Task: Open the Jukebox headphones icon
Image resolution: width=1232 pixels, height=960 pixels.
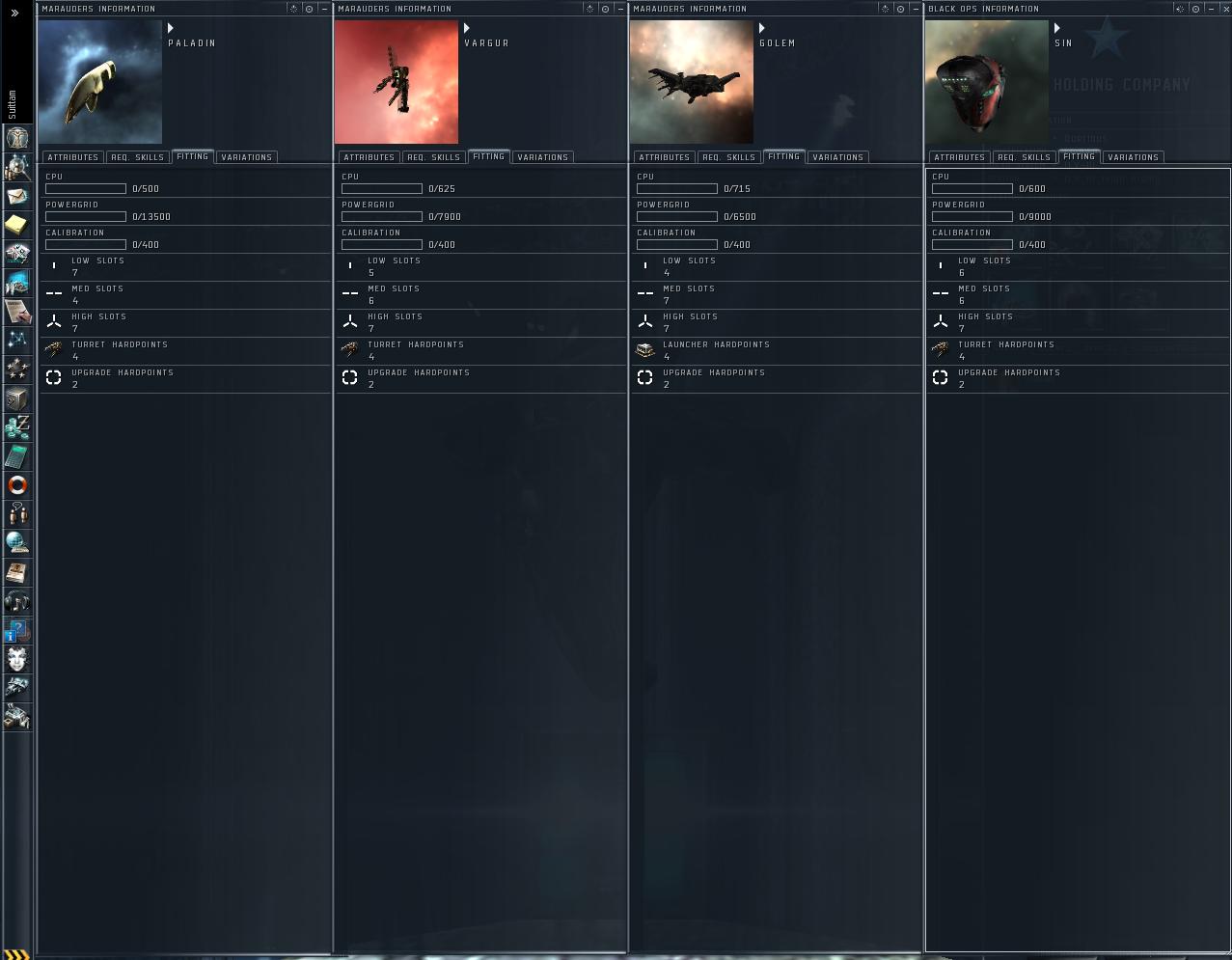Action: pos(17,601)
